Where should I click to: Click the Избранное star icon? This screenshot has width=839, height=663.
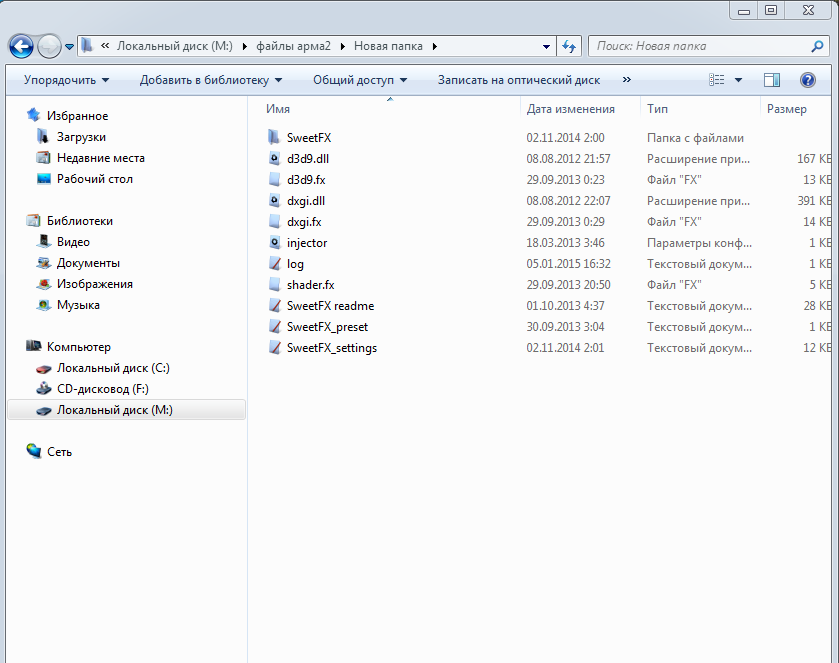(33, 115)
